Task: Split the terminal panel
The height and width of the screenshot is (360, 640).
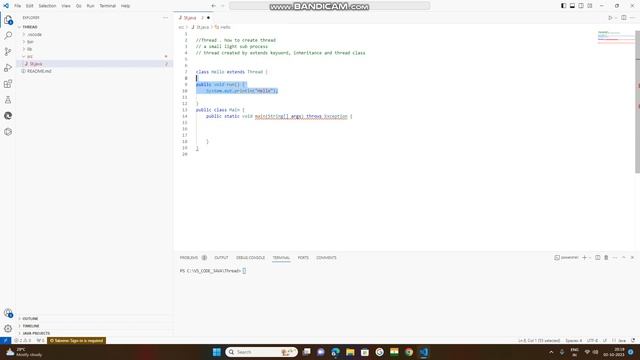Action: coord(598,258)
